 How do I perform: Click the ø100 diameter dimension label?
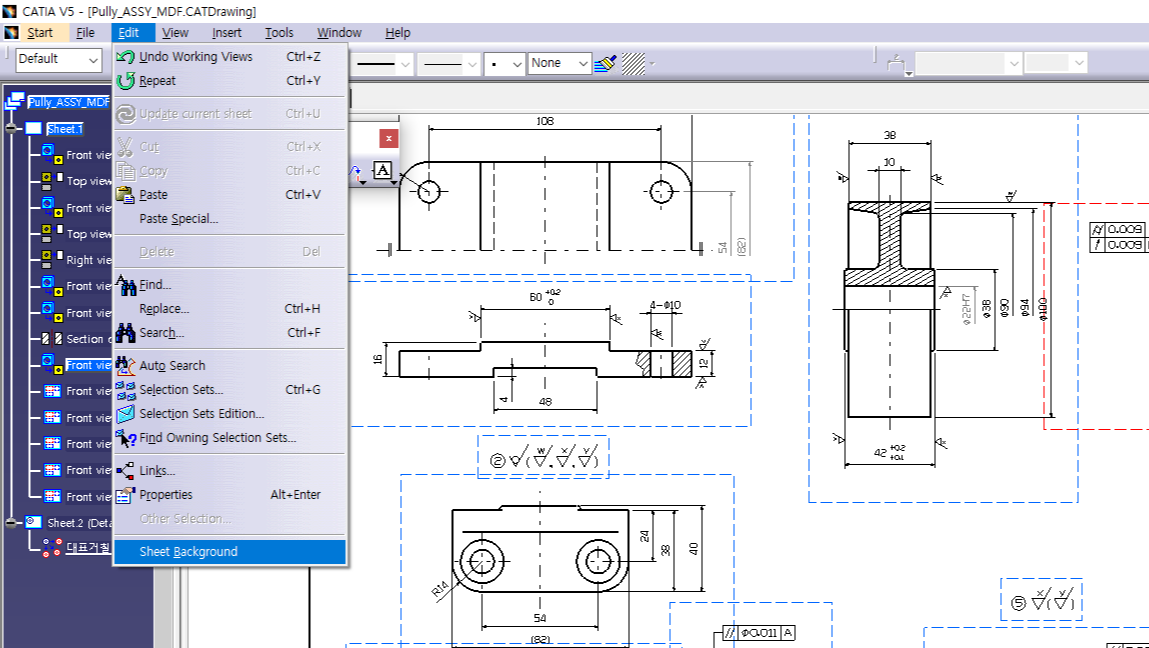pyautogui.click(x=1043, y=307)
